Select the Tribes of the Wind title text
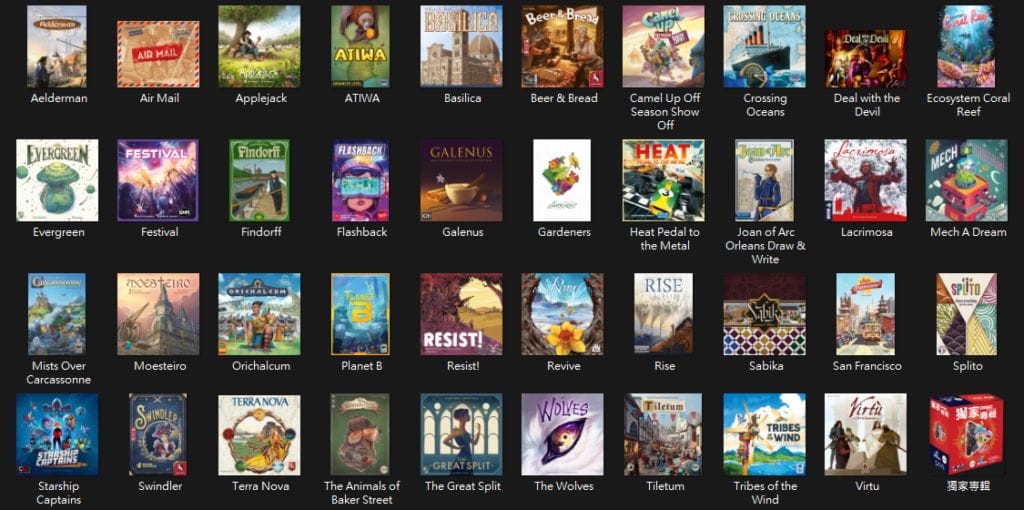 [x=765, y=493]
